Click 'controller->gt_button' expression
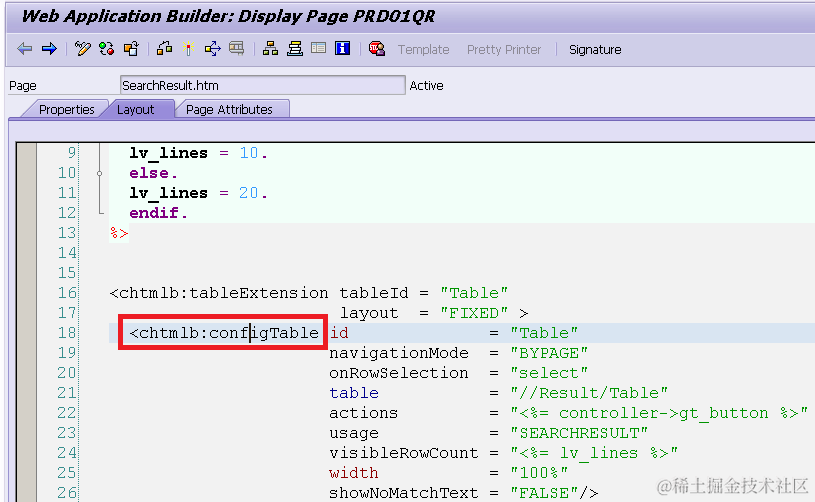This screenshot has height=502, width=815. pos(663,413)
